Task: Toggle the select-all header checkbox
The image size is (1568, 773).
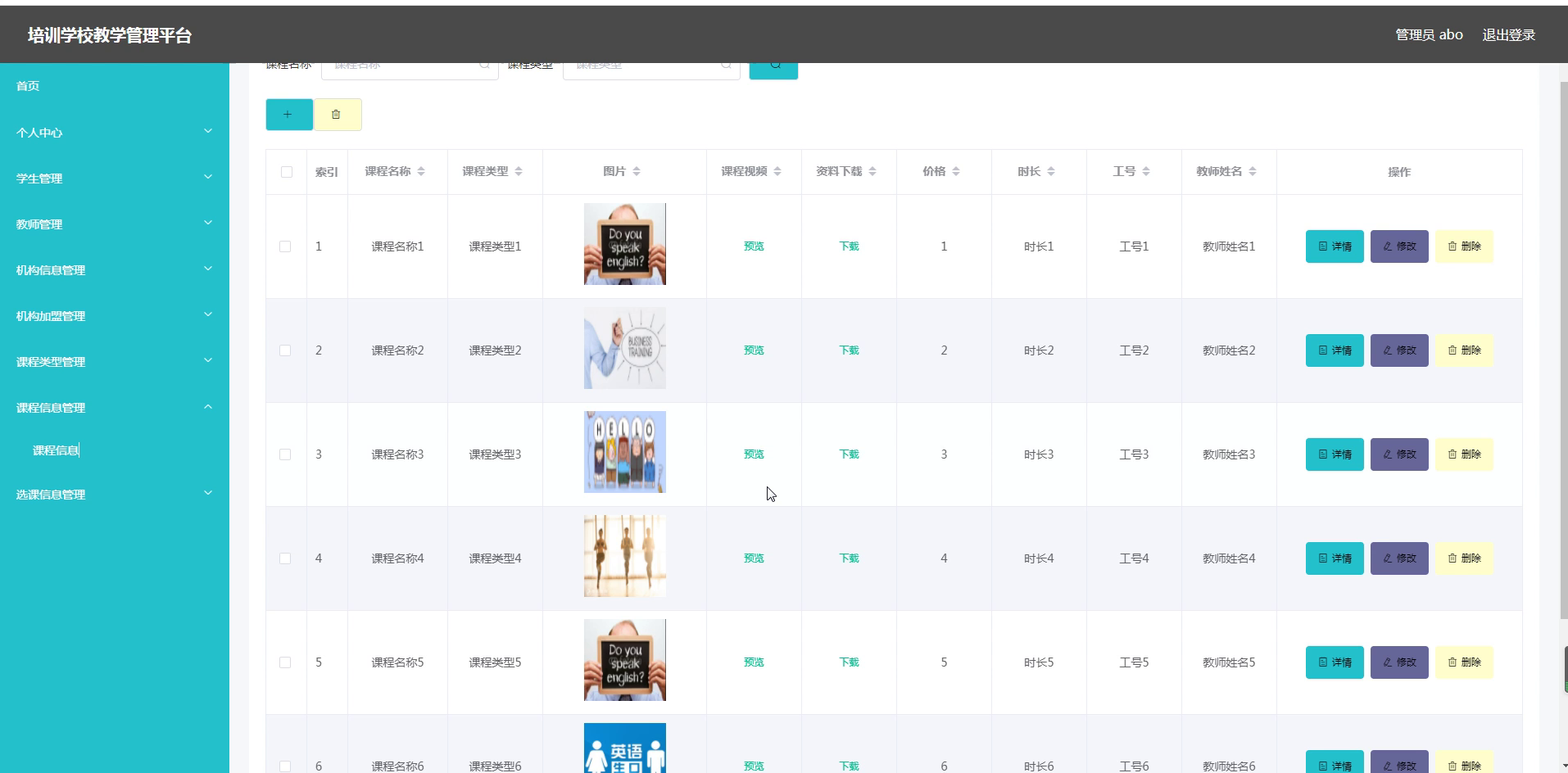Action: coord(286,172)
